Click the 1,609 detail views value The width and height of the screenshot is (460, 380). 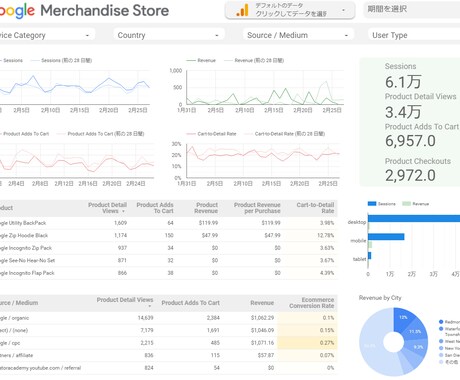tap(120, 223)
